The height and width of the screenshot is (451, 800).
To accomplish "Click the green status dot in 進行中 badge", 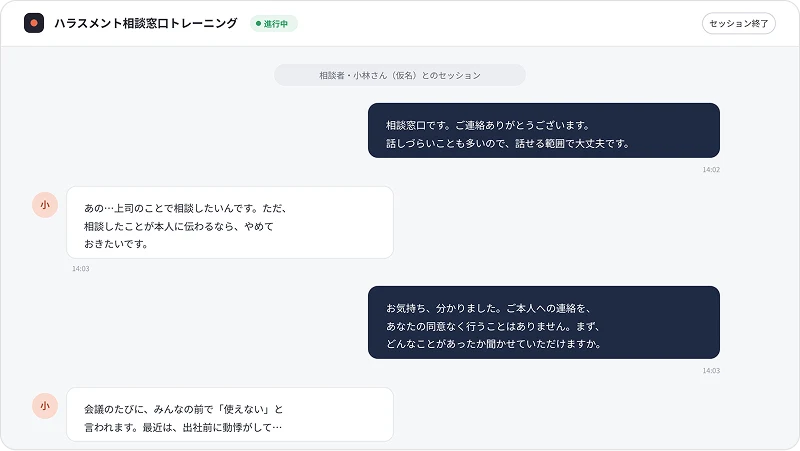I will (x=258, y=23).
